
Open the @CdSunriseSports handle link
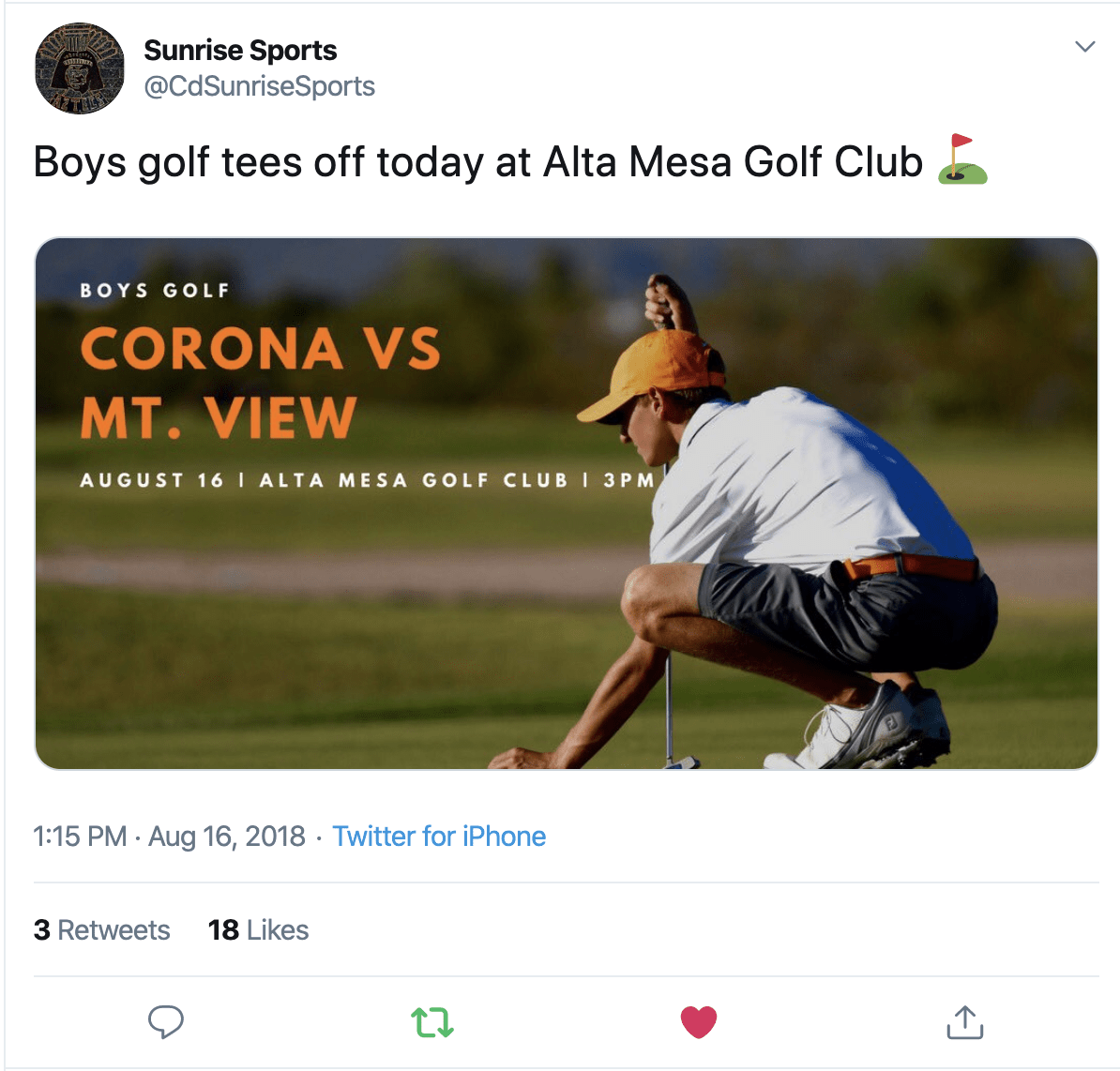click(259, 86)
